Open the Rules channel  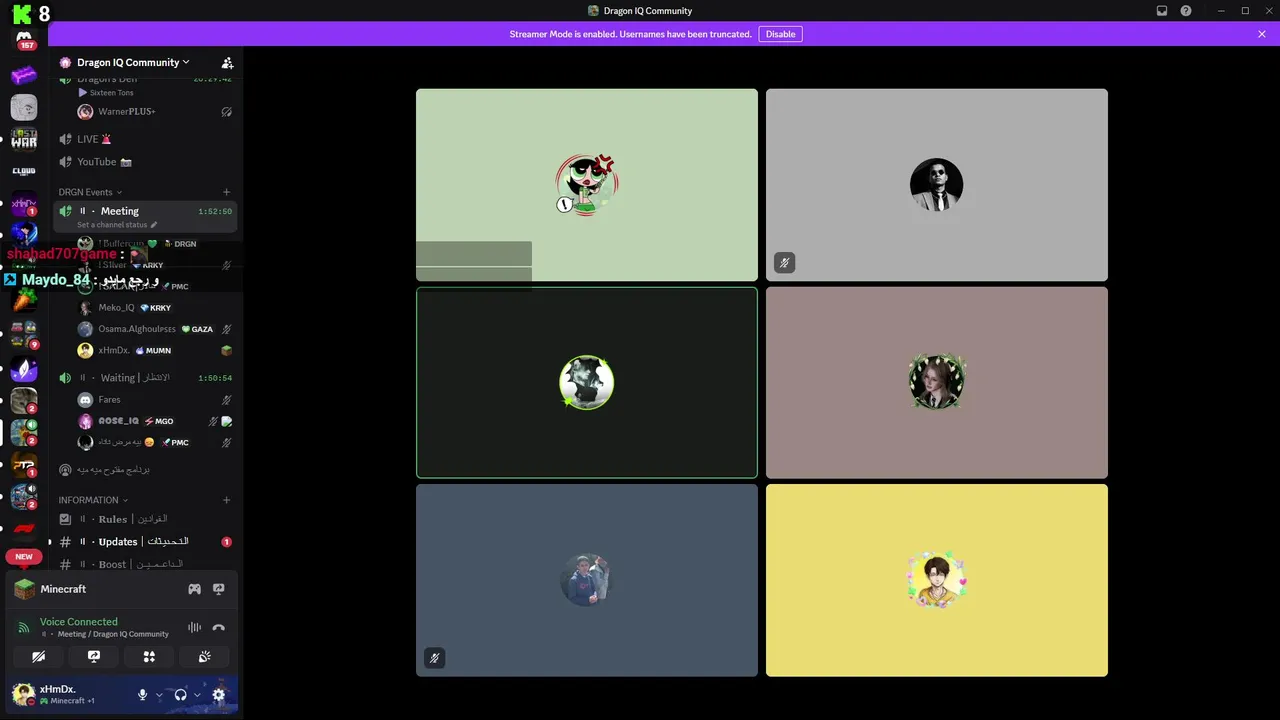click(x=145, y=519)
